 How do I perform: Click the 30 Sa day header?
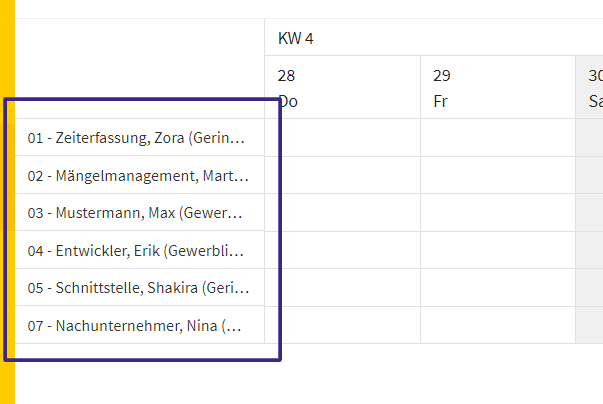coord(590,87)
